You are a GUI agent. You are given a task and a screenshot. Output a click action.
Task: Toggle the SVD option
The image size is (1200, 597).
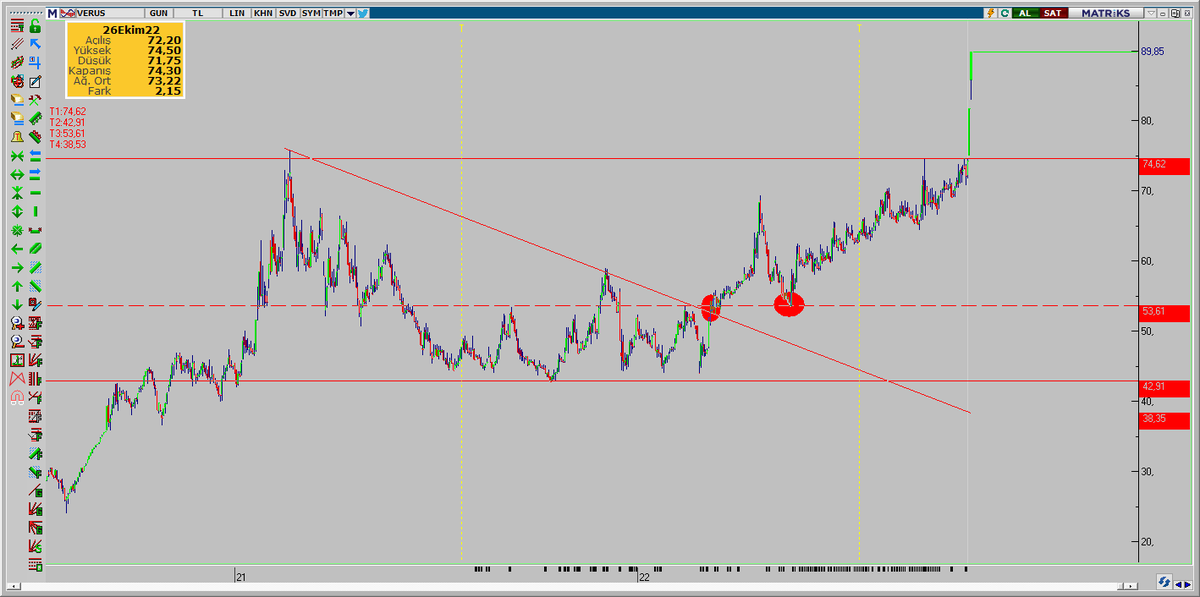(x=288, y=13)
